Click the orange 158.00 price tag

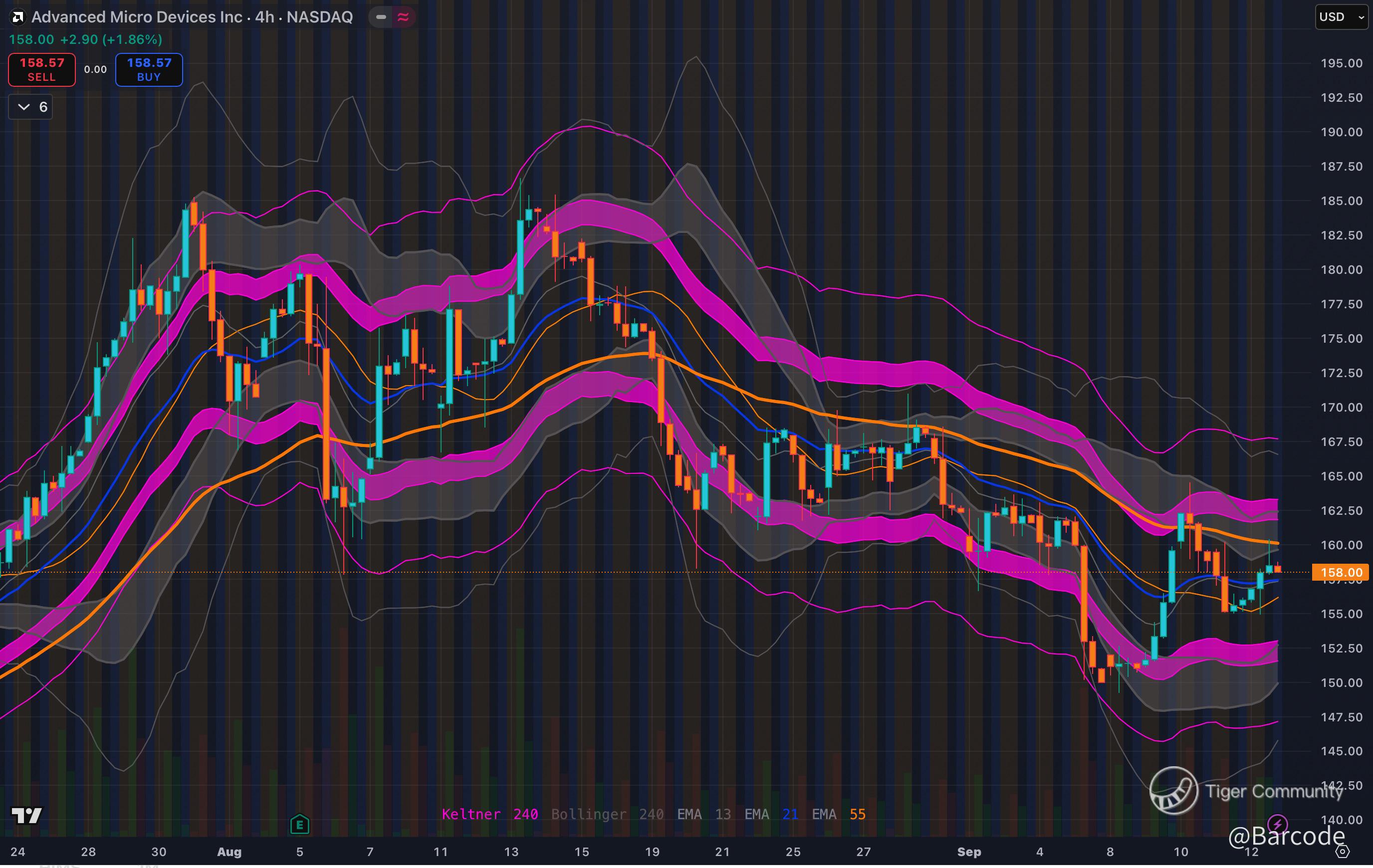coord(1340,572)
